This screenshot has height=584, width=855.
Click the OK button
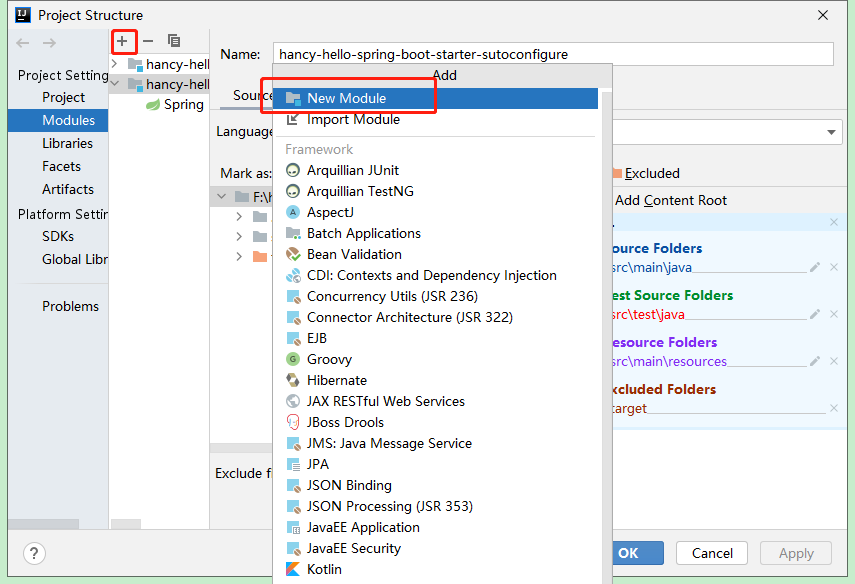coord(638,553)
